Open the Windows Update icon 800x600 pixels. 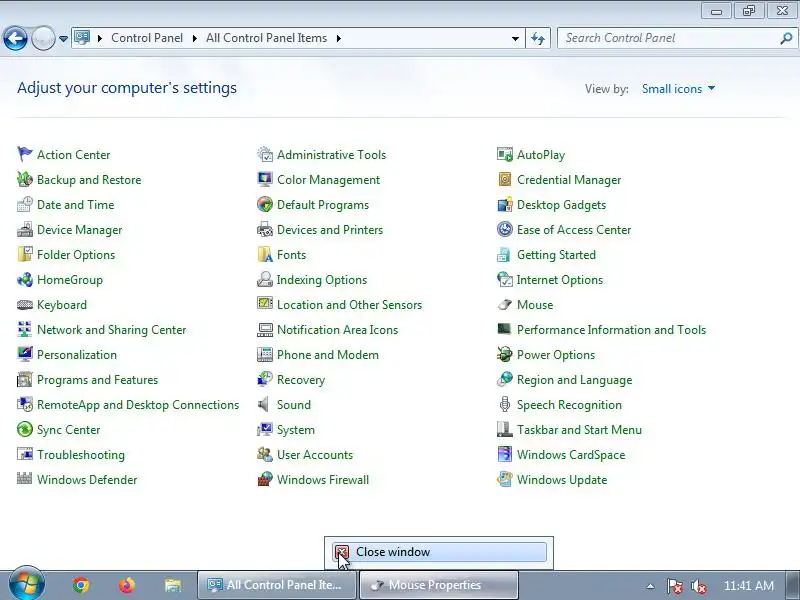pos(505,479)
